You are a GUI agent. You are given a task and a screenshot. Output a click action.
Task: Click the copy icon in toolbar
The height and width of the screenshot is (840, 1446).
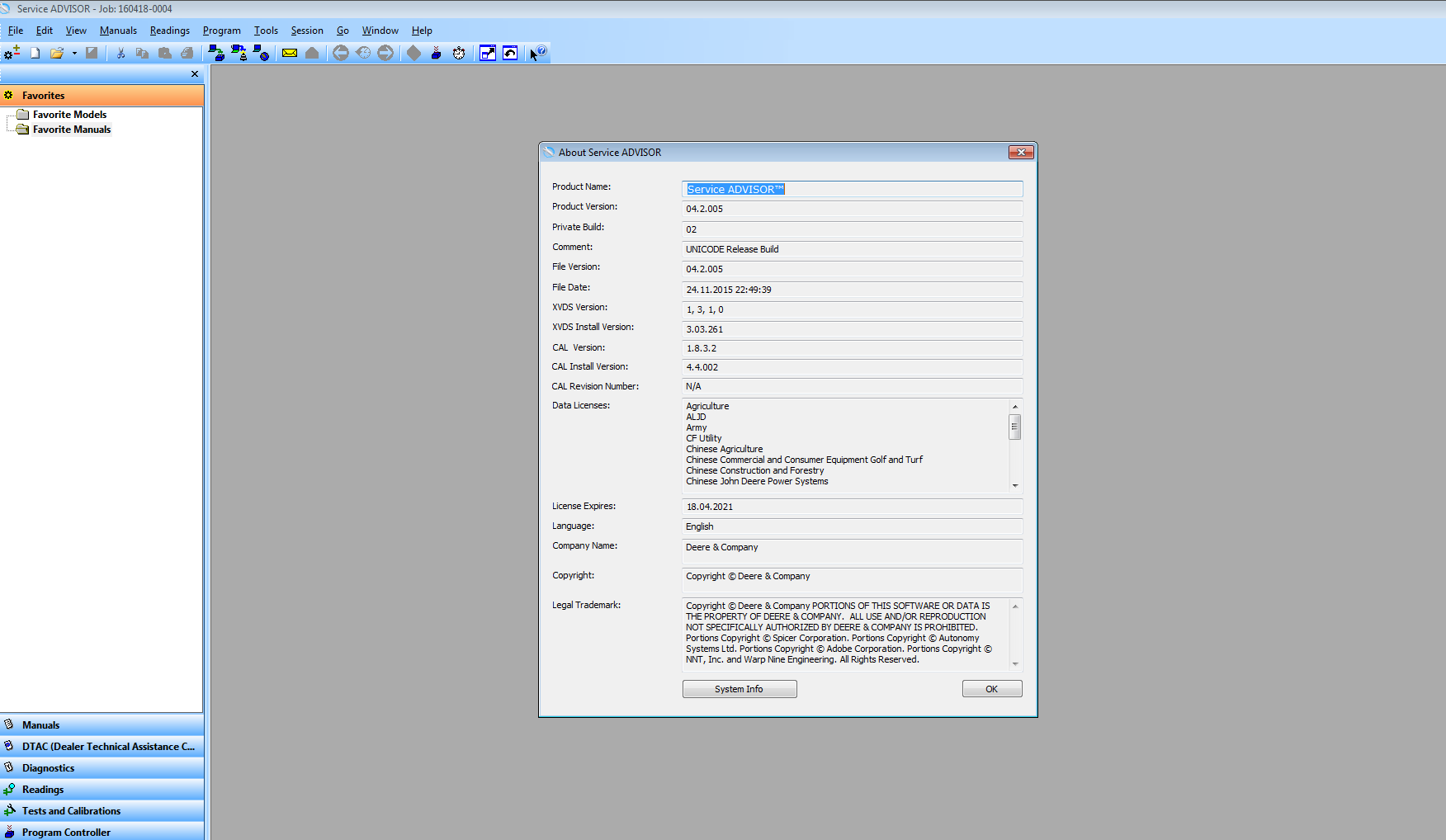click(142, 53)
